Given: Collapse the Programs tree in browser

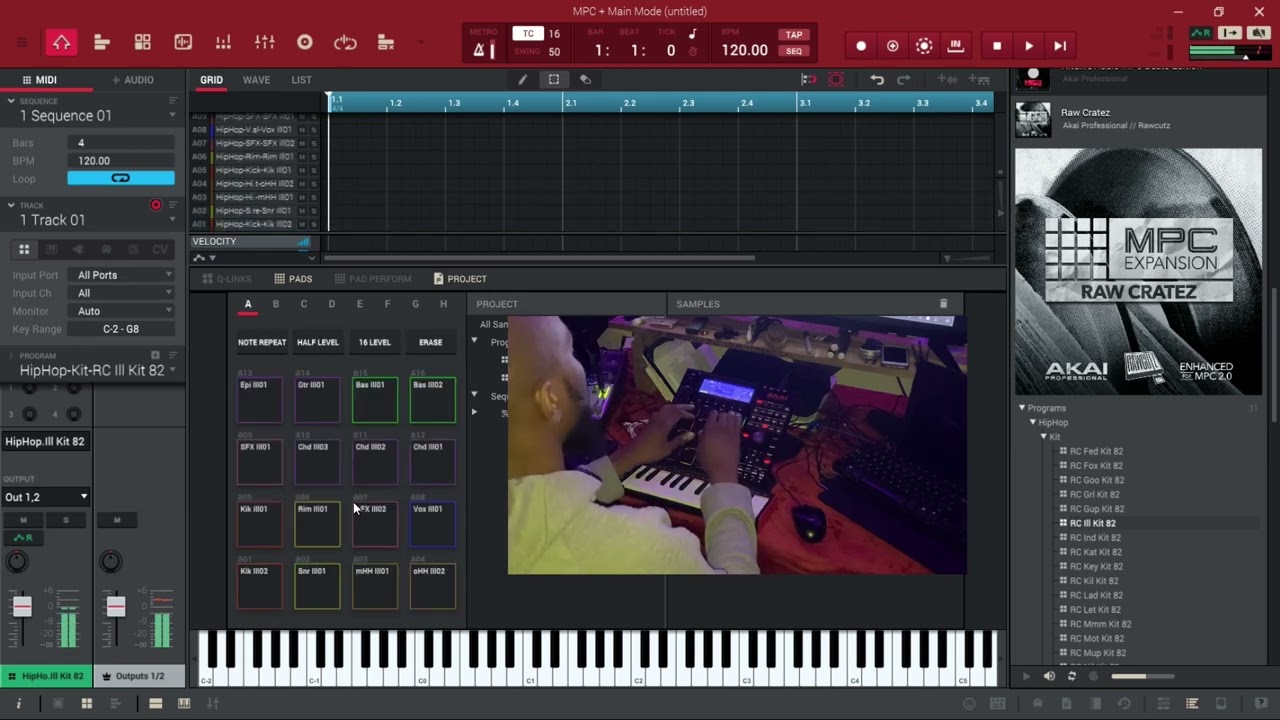Looking at the screenshot, I should 1022,408.
